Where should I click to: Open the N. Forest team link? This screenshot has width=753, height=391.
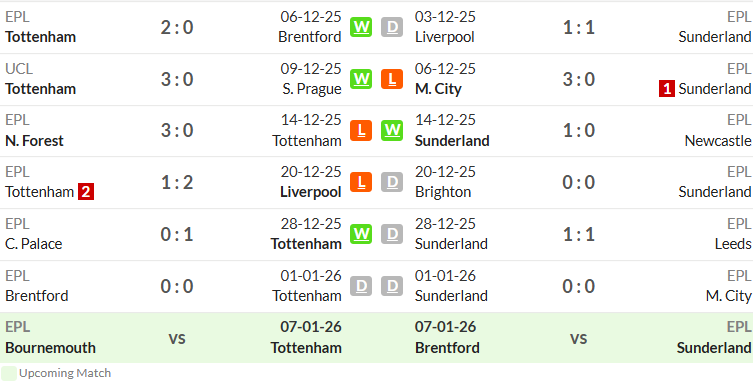[34, 141]
